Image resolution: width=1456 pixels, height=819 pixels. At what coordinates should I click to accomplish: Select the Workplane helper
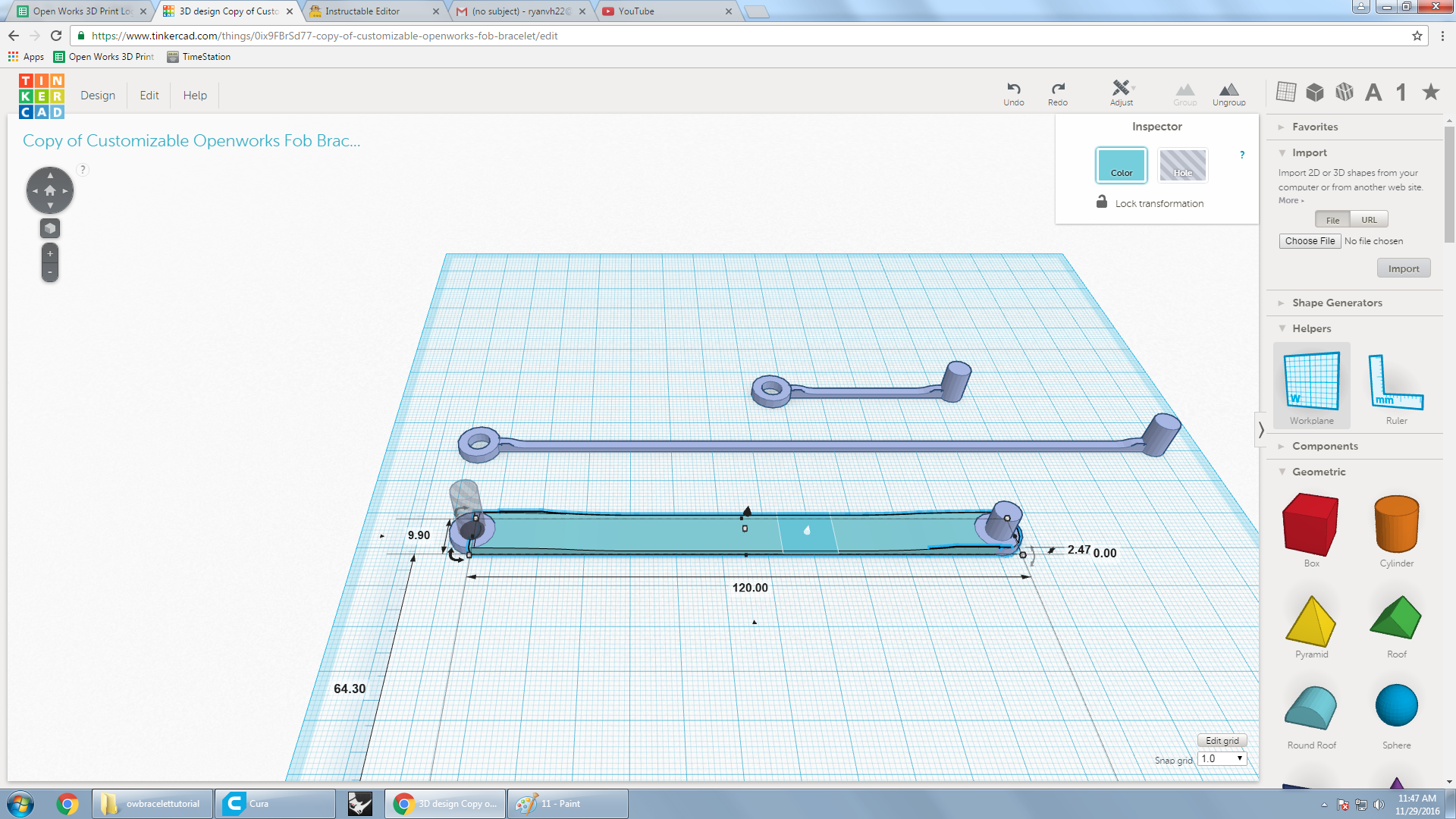click(x=1312, y=386)
